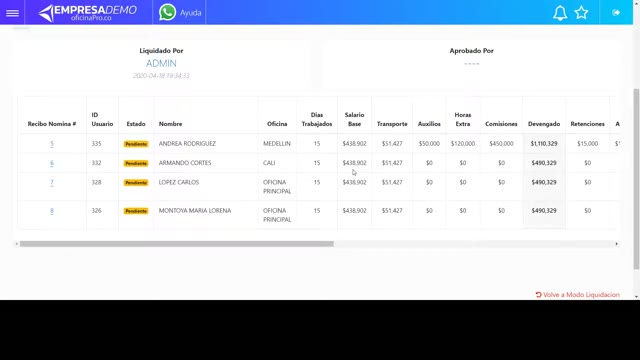
Task: Click the ADMIN liquidator name
Action: point(161,63)
